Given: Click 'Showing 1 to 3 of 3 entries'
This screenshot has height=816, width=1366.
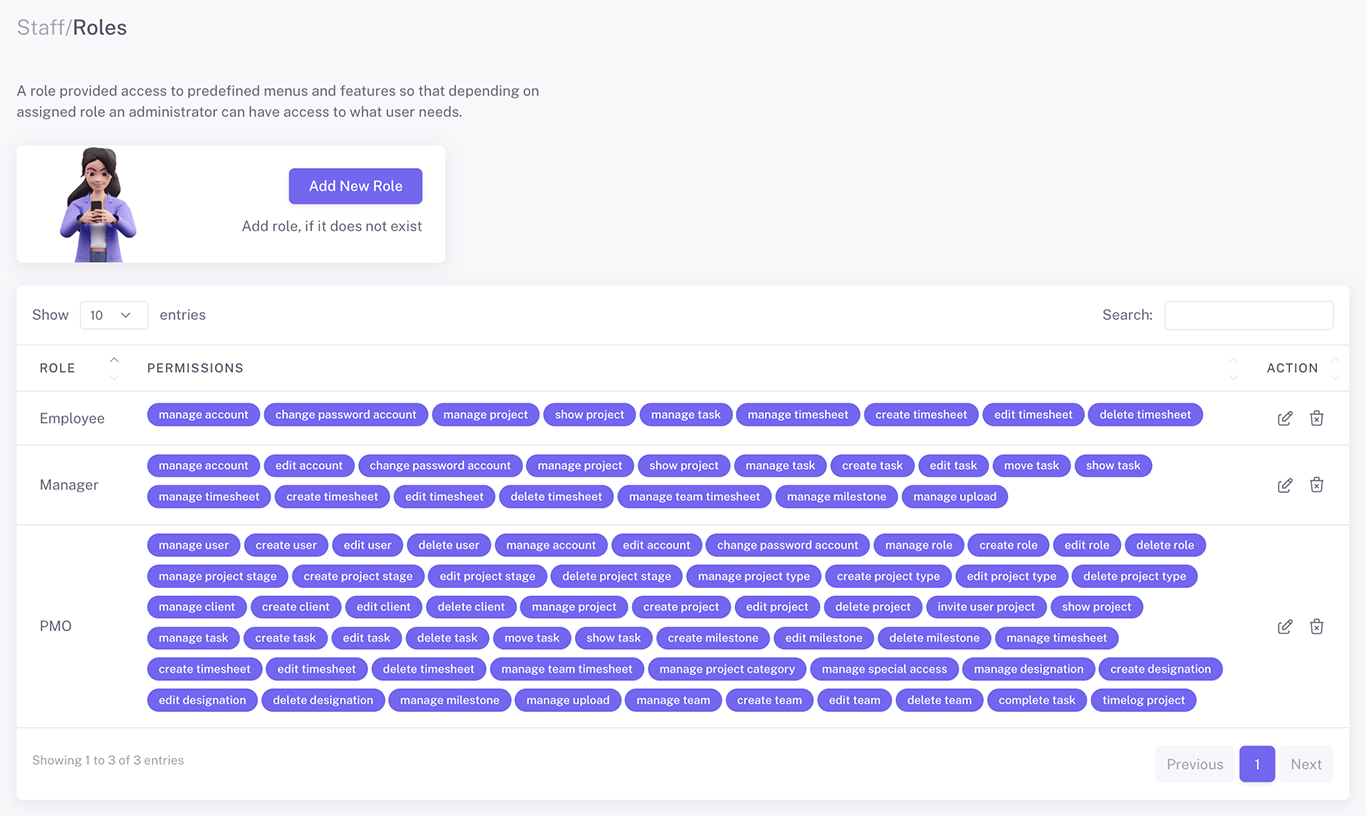Looking at the screenshot, I should (x=108, y=760).
